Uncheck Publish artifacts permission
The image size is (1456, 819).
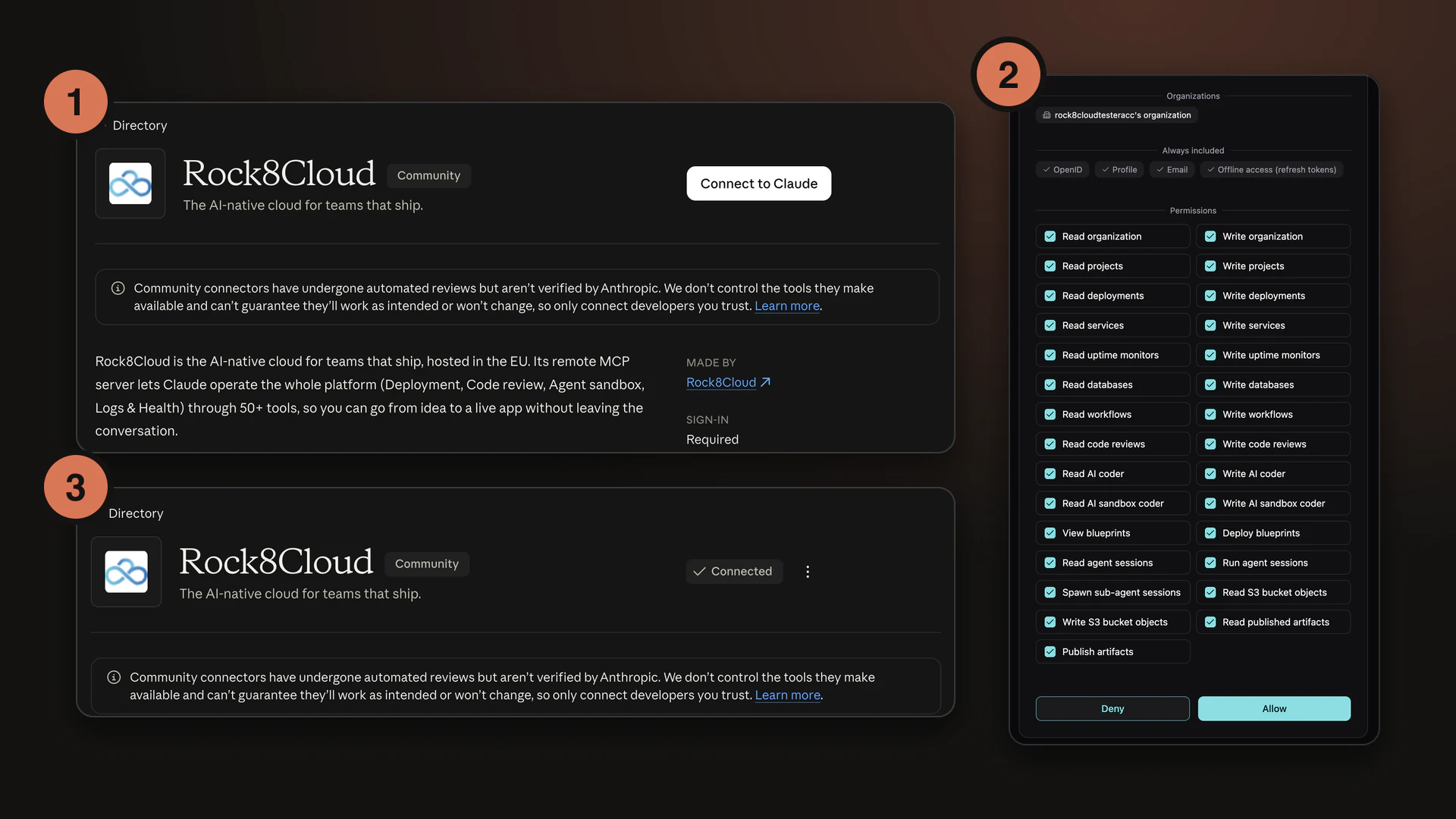(x=1050, y=651)
